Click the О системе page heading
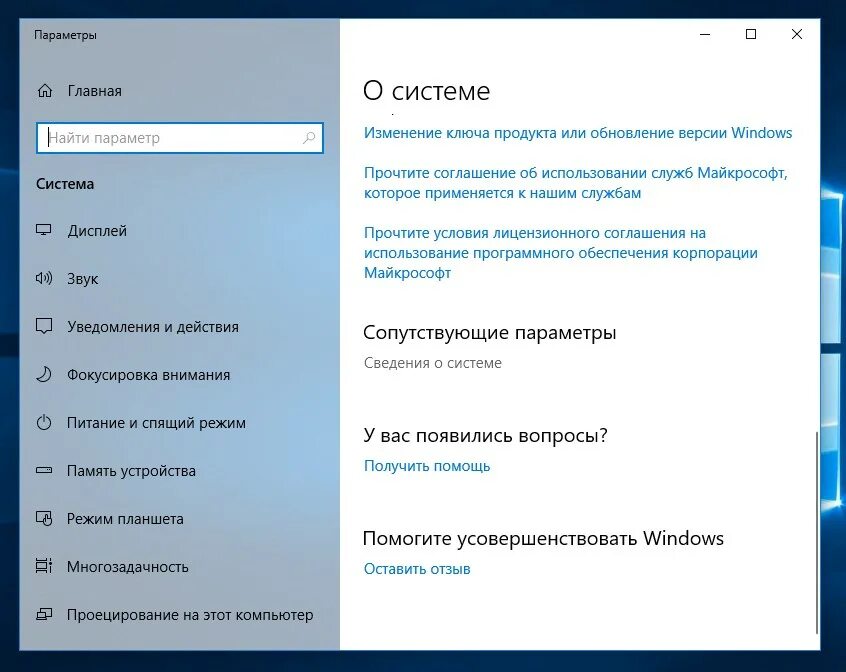 pos(426,91)
